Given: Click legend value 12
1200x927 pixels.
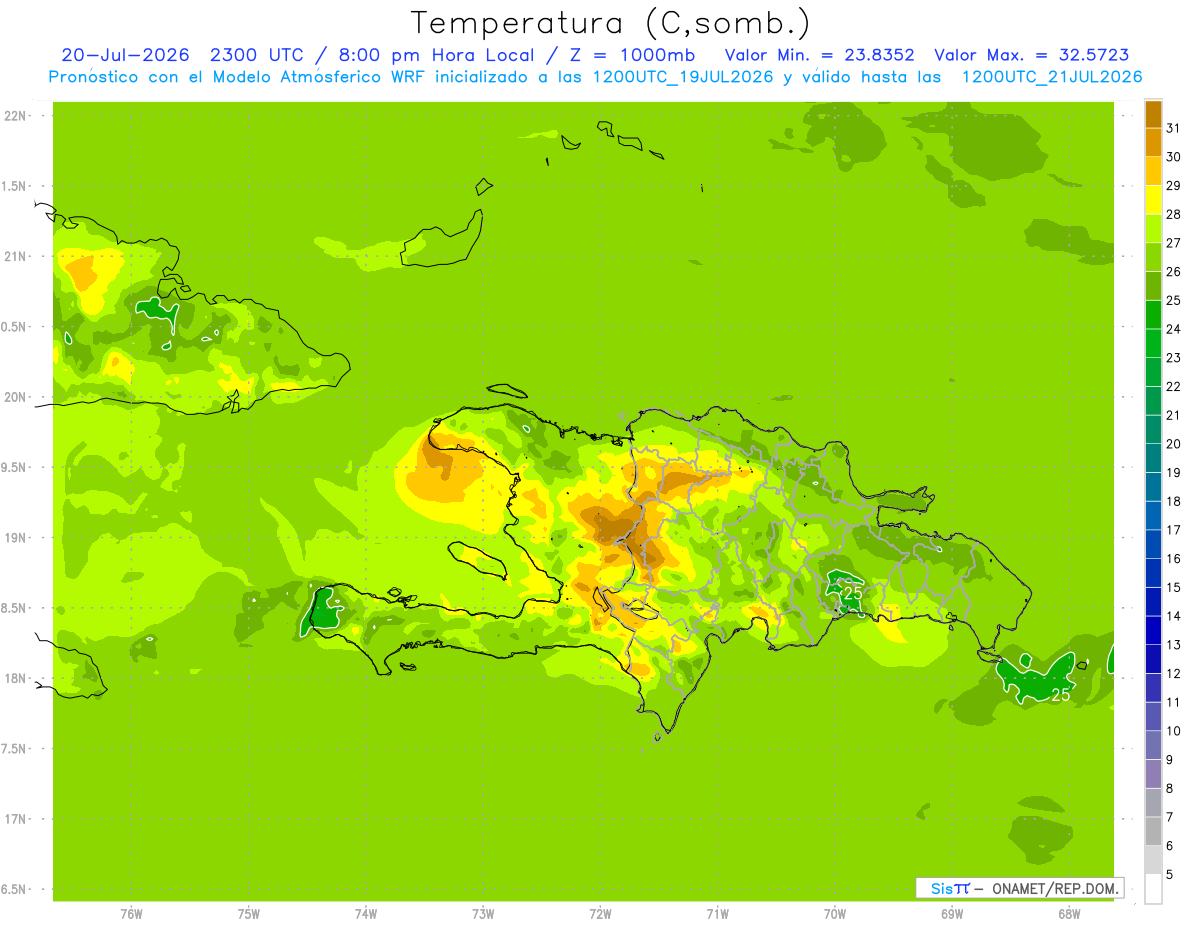Looking at the screenshot, I should 1174,673.
